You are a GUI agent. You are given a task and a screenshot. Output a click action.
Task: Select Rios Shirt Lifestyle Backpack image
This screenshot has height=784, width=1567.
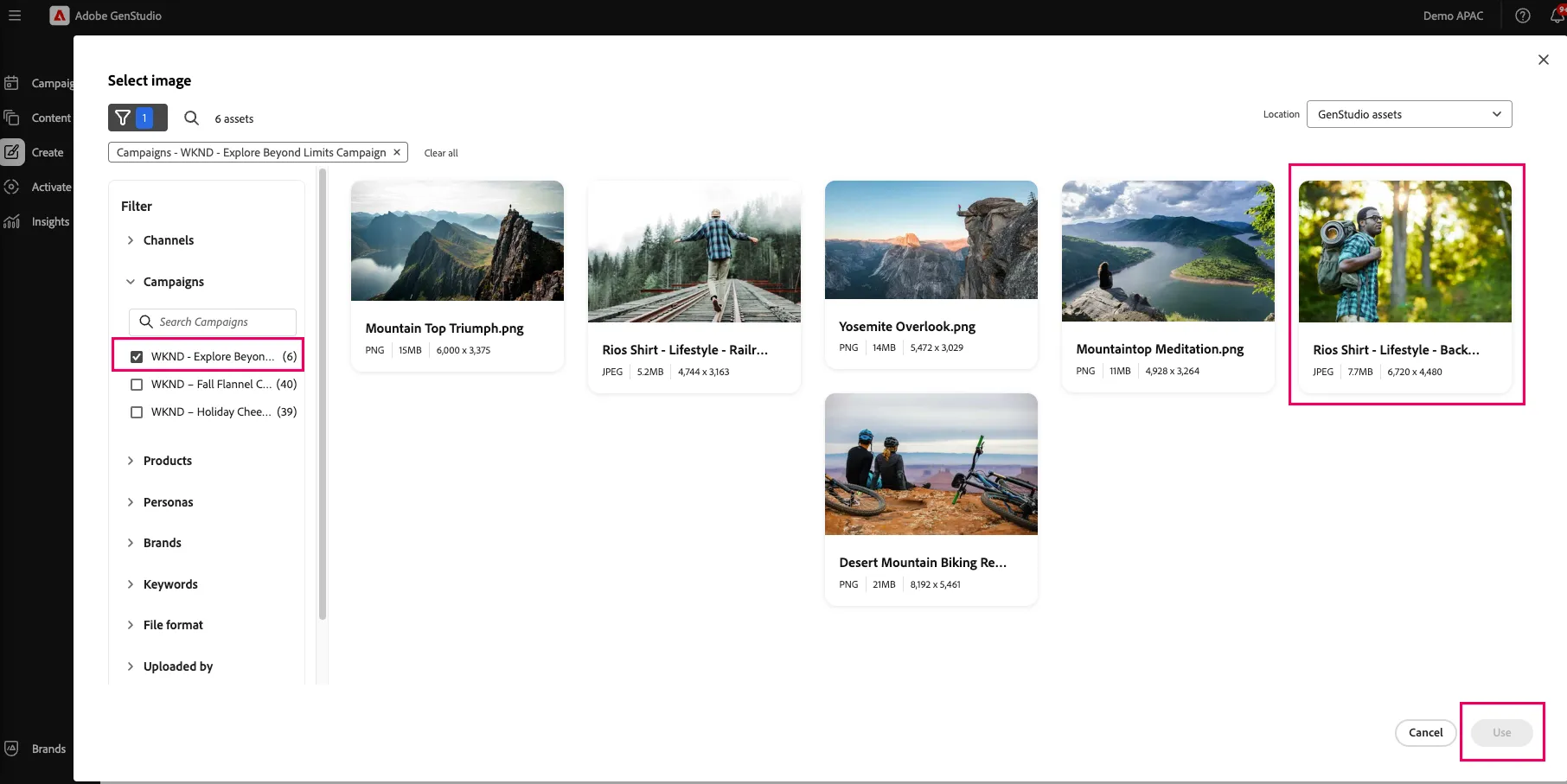(x=1405, y=252)
